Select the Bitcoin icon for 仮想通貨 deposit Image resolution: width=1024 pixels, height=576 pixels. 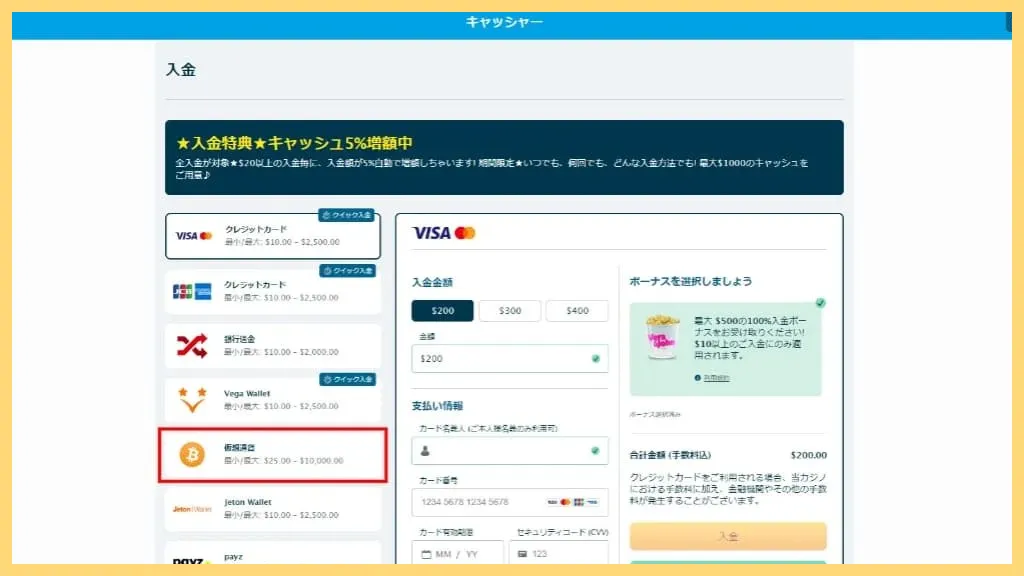click(x=190, y=455)
